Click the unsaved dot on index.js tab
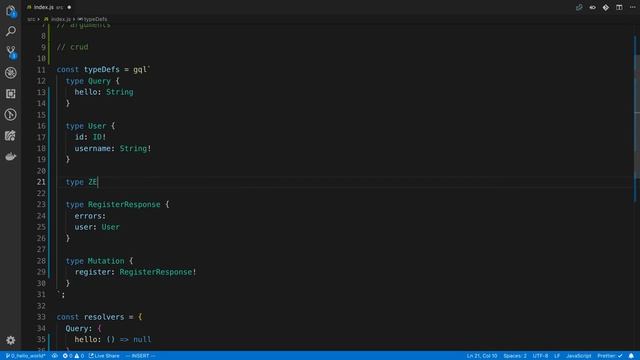Image resolution: width=640 pixels, height=360 pixels. pos(69,7)
